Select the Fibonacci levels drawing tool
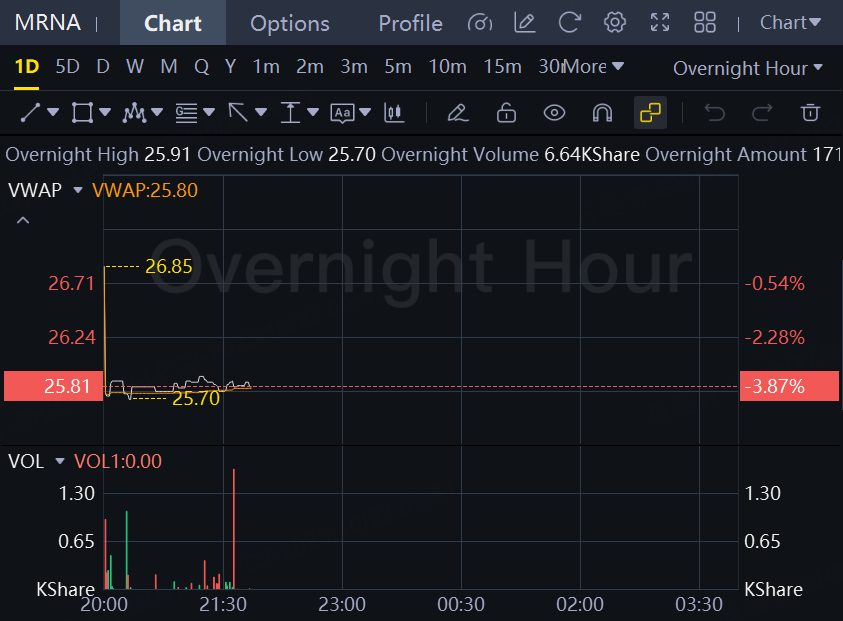 pyautogui.click(x=186, y=113)
